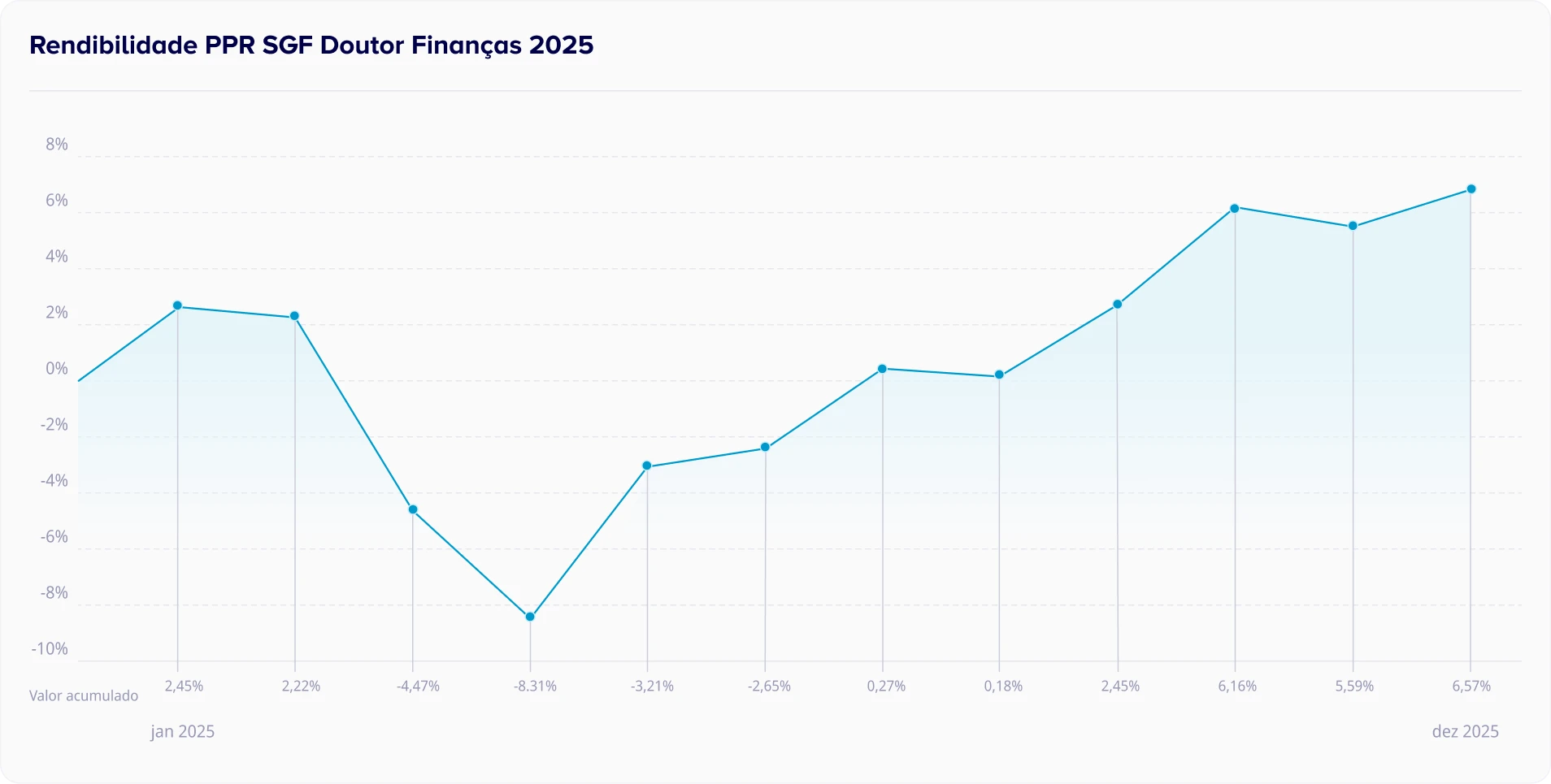This screenshot has width=1551, height=784.
Task: Select the data point dot above the 6,16% label
Action: coord(1234,209)
